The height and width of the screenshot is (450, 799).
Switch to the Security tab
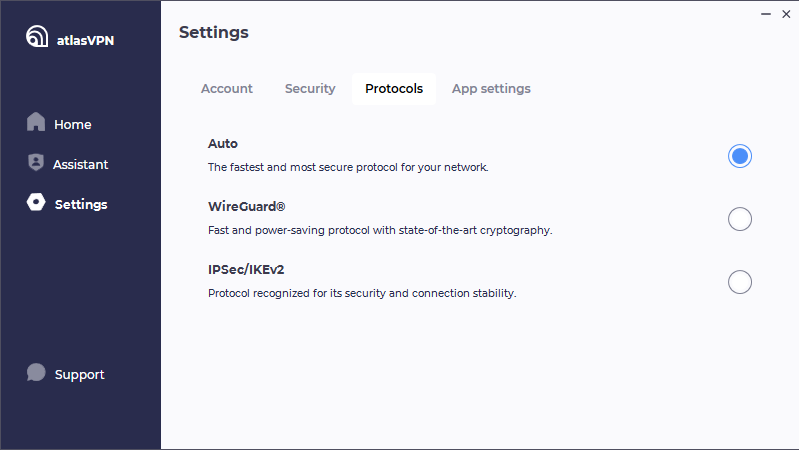tap(310, 89)
